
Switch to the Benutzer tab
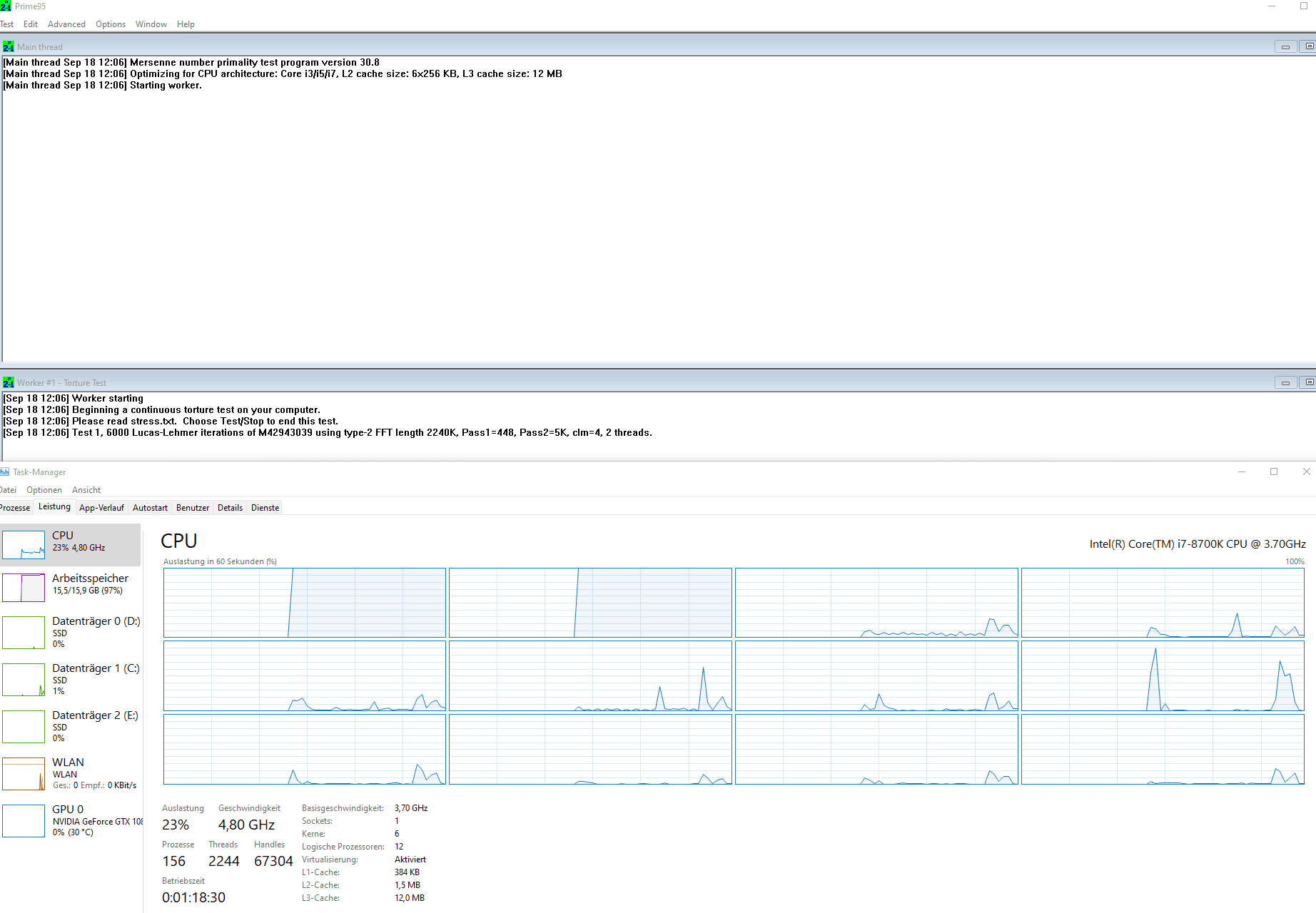[193, 508]
